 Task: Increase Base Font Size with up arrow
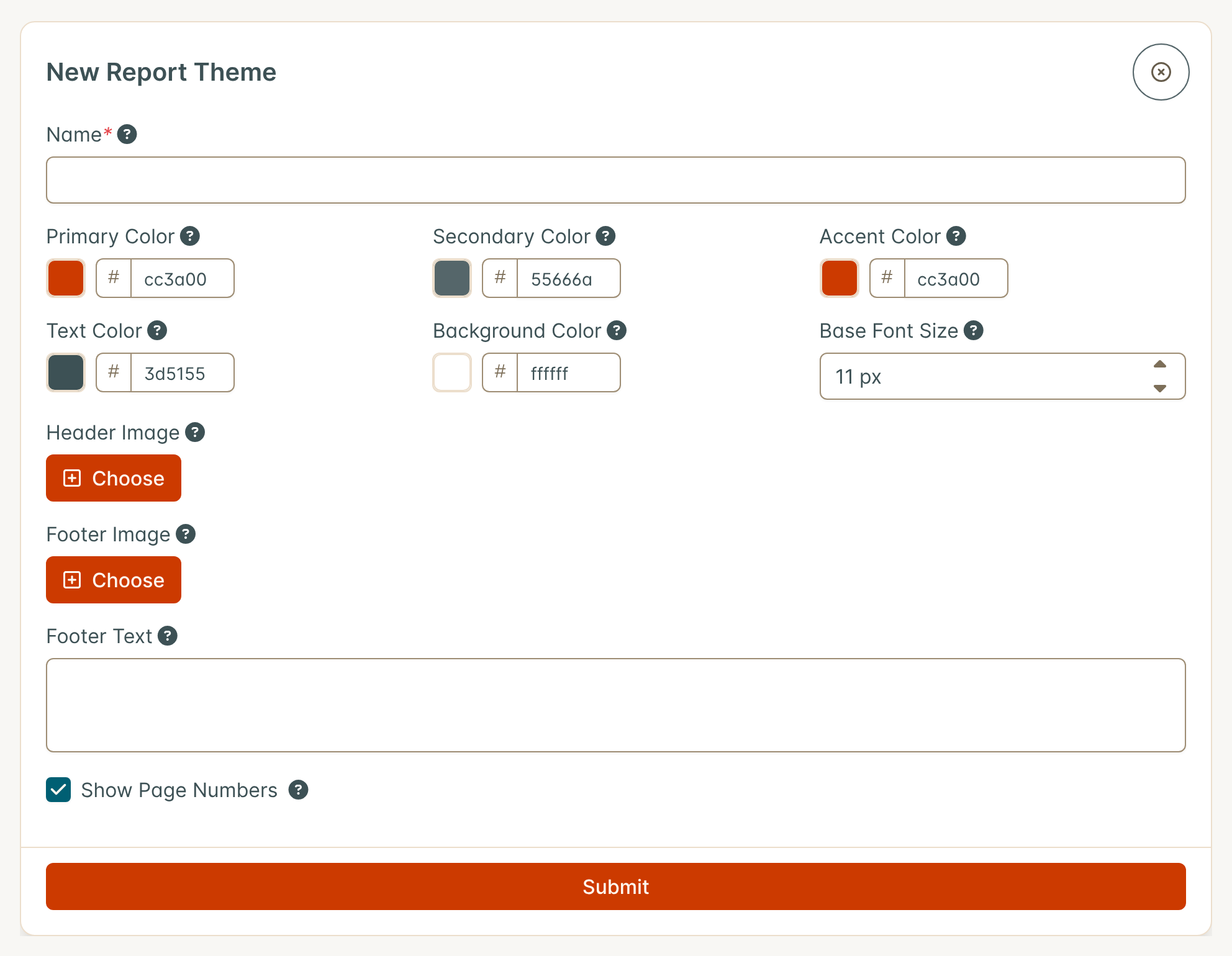[x=1159, y=364]
